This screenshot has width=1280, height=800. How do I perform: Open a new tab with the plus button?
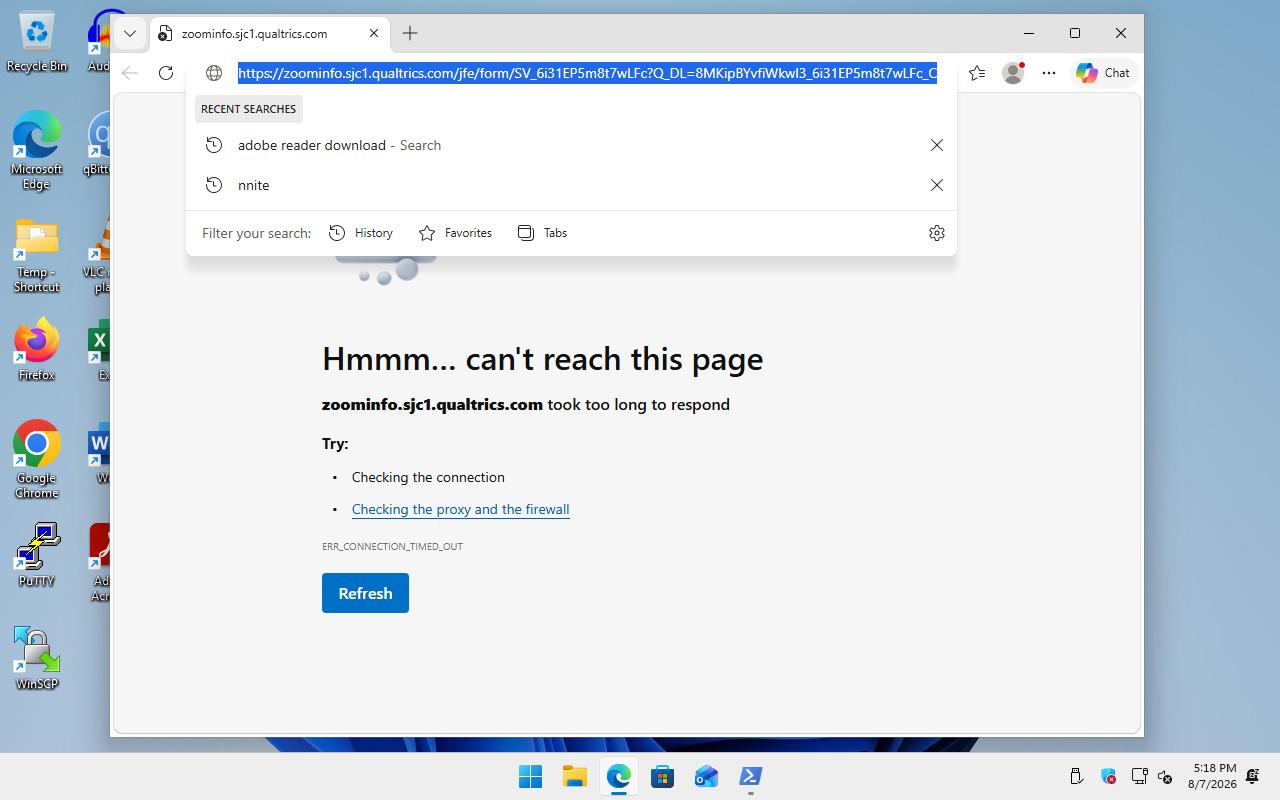click(x=410, y=33)
